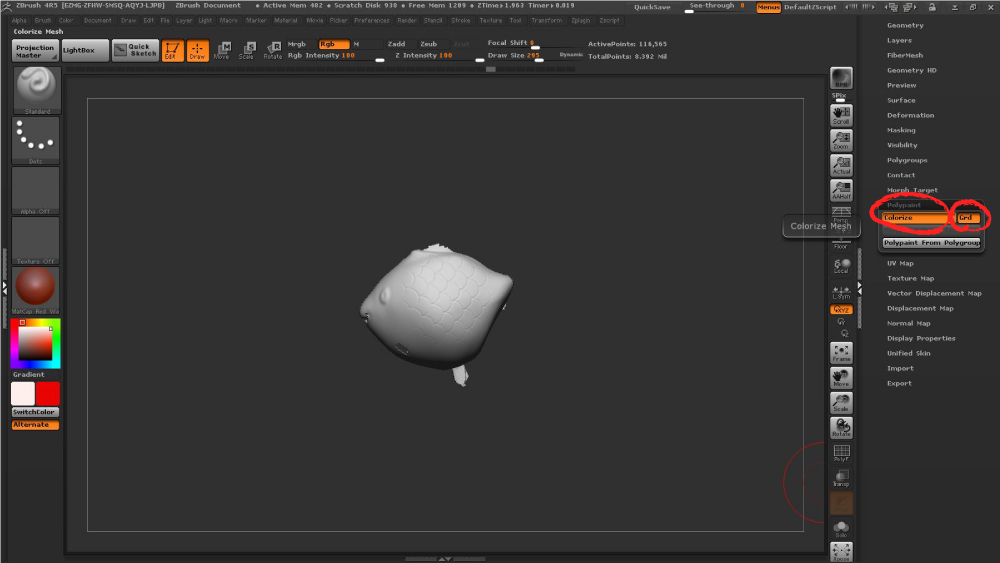This screenshot has height=563, width=1000.
Task: Expand the UV Map subpalette
Action: (x=900, y=263)
